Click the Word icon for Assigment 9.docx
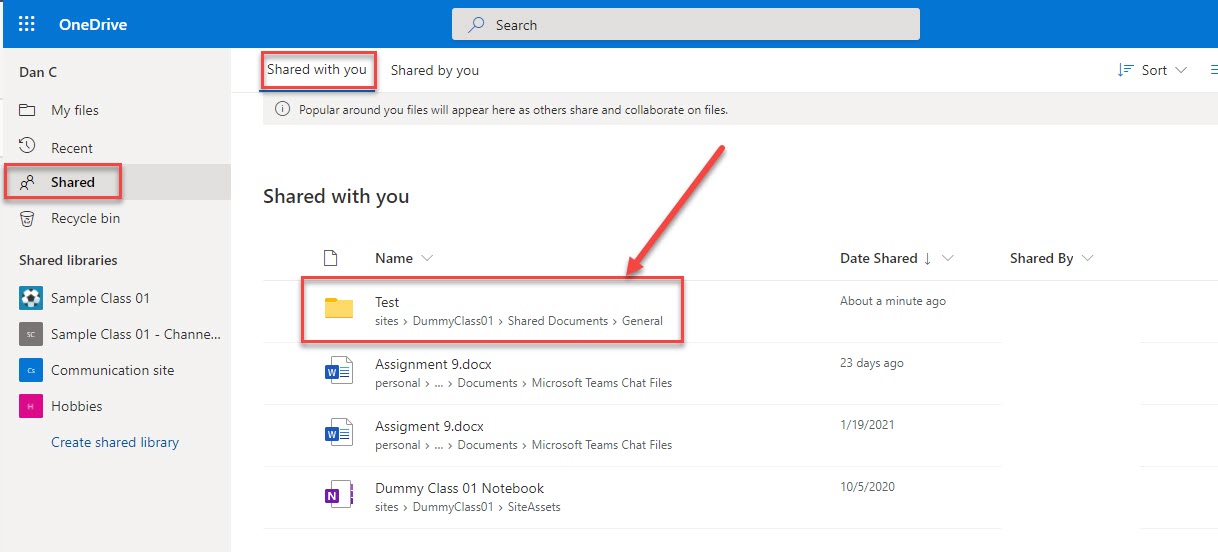 339,433
